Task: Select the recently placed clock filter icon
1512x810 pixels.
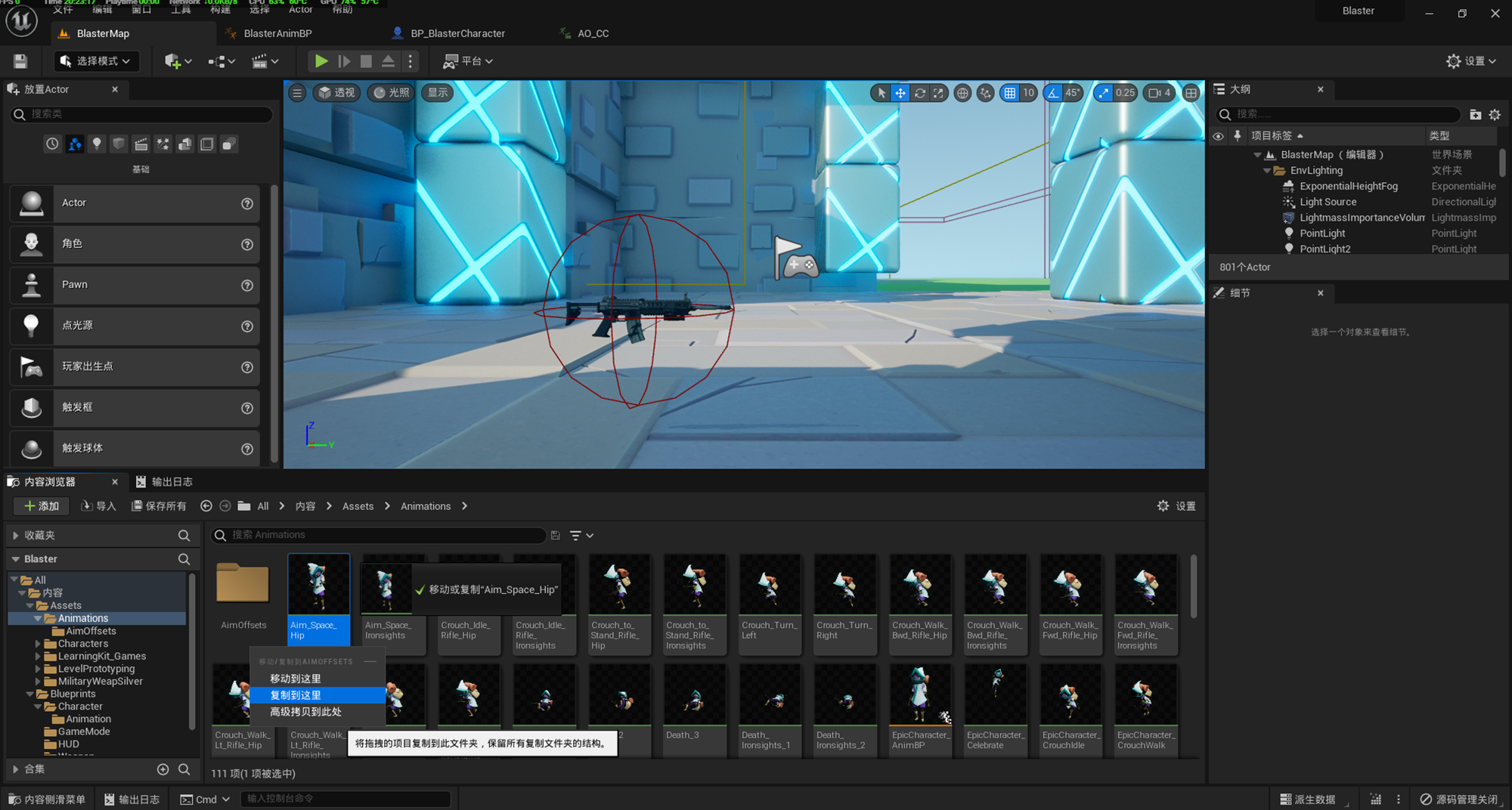Action: click(x=52, y=144)
